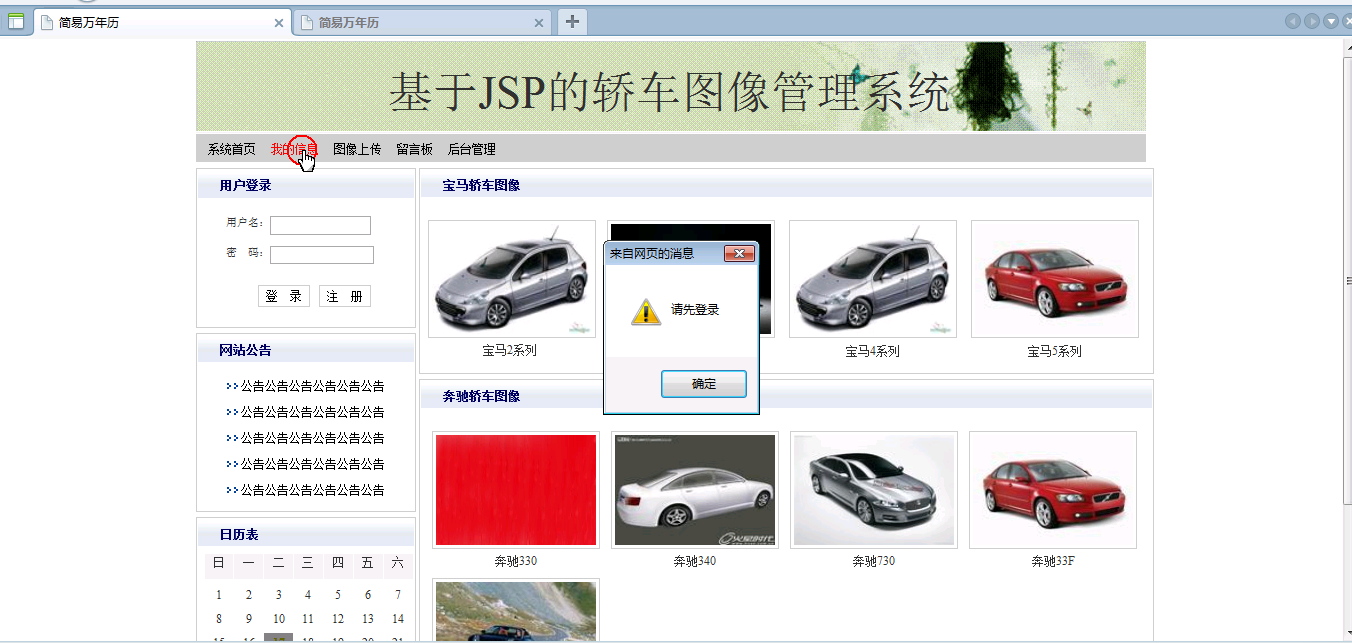
Task: Select date 4 in the calendar
Action: click(x=308, y=595)
